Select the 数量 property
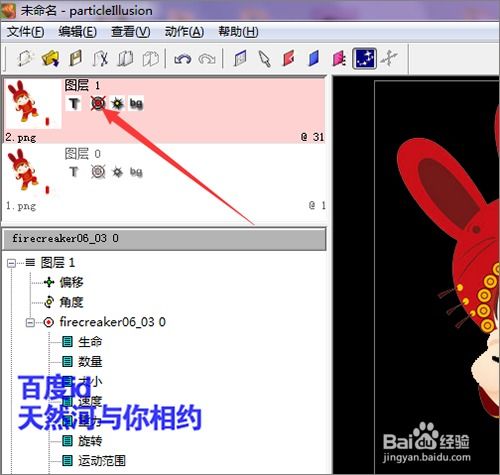Viewport: 500px width, 475px height. click(x=90, y=362)
